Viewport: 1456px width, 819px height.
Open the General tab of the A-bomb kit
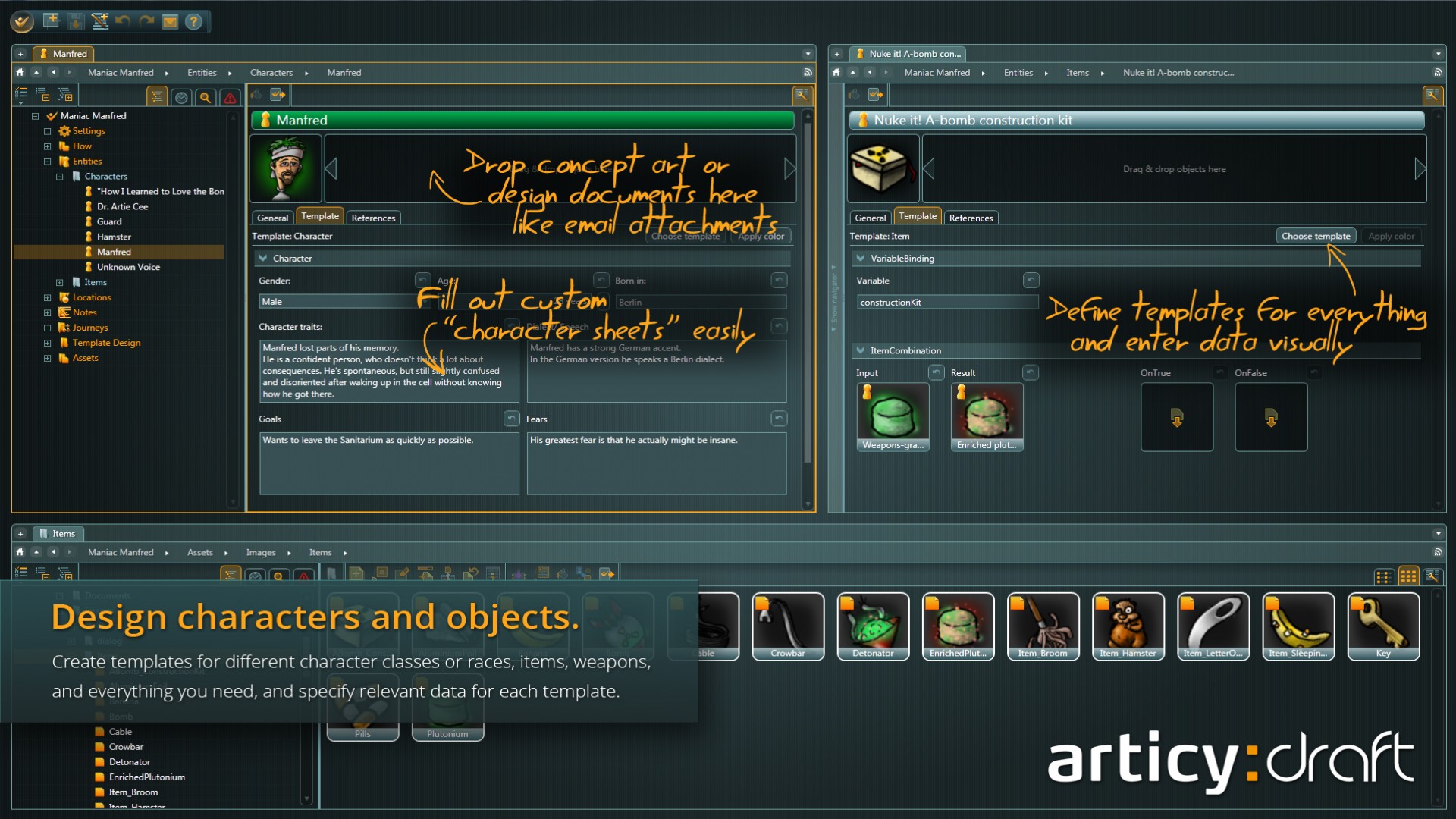coord(870,218)
